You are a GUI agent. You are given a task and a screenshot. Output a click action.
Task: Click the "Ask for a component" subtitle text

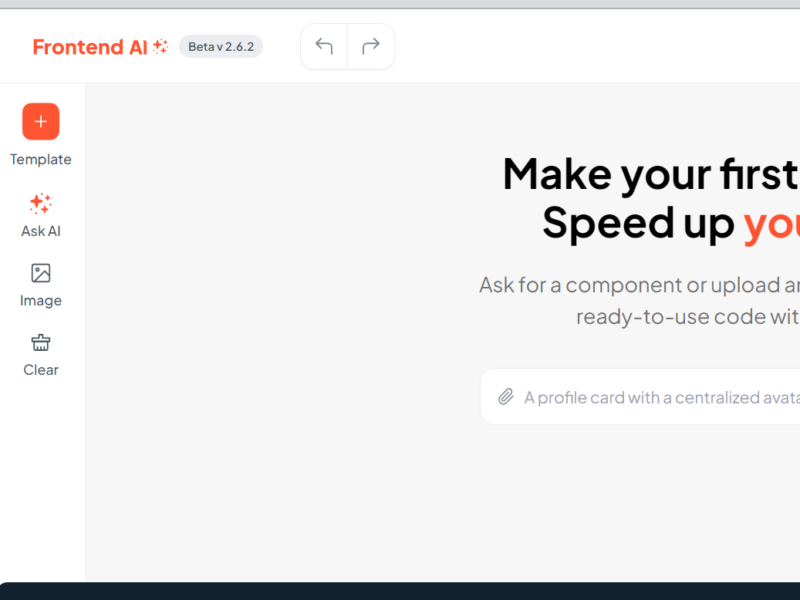638,285
